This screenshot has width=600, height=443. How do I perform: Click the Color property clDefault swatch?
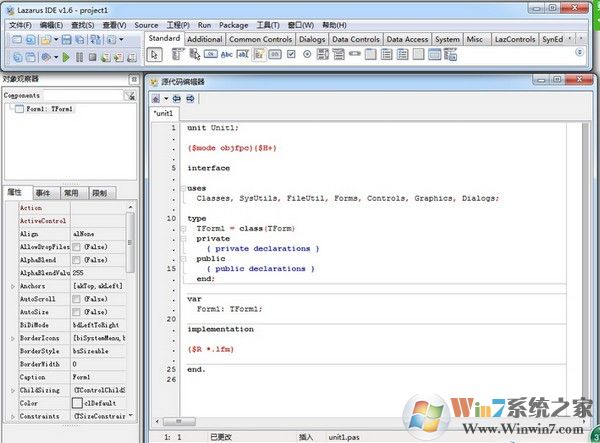coord(77,403)
